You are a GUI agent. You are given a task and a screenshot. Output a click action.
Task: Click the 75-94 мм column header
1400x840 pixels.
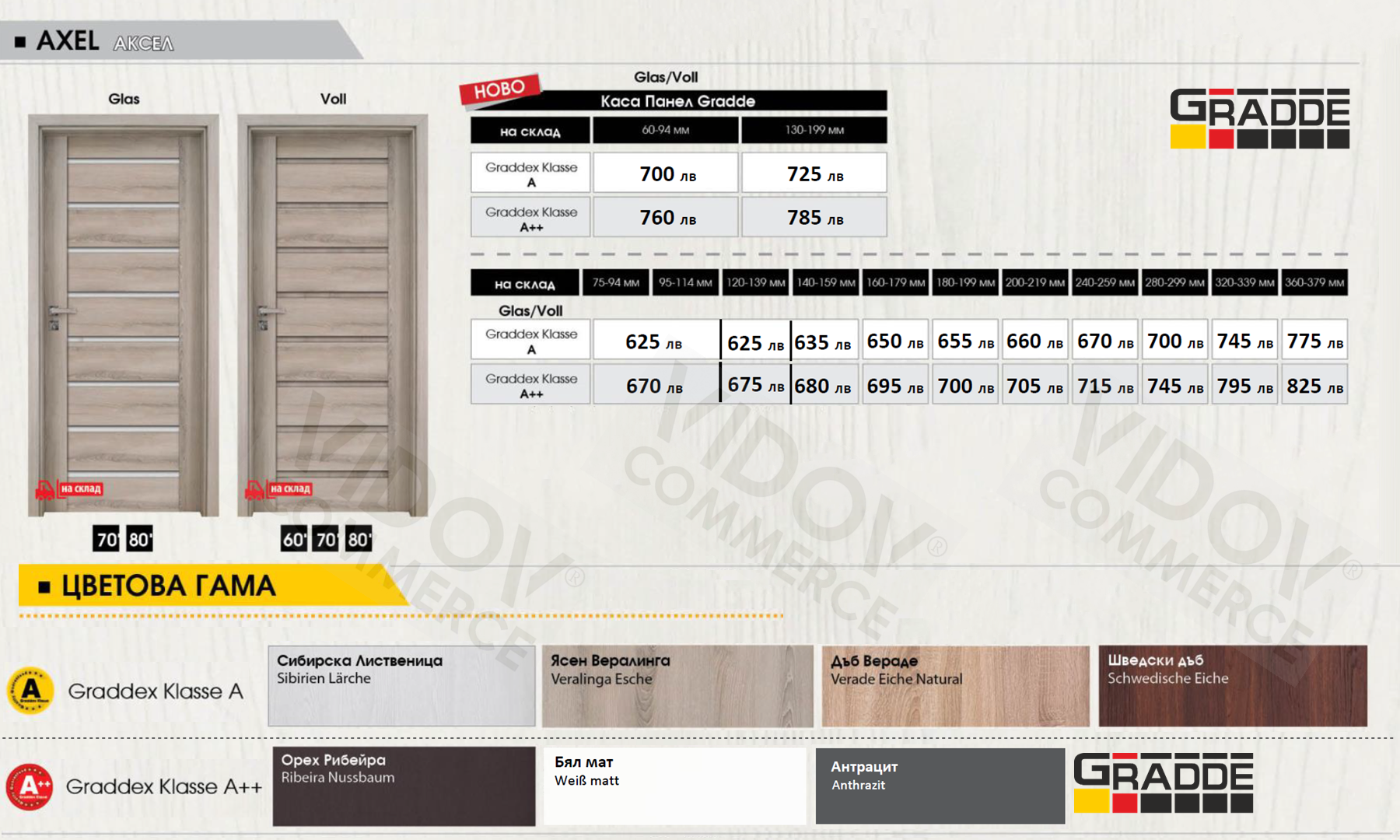coord(616,282)
